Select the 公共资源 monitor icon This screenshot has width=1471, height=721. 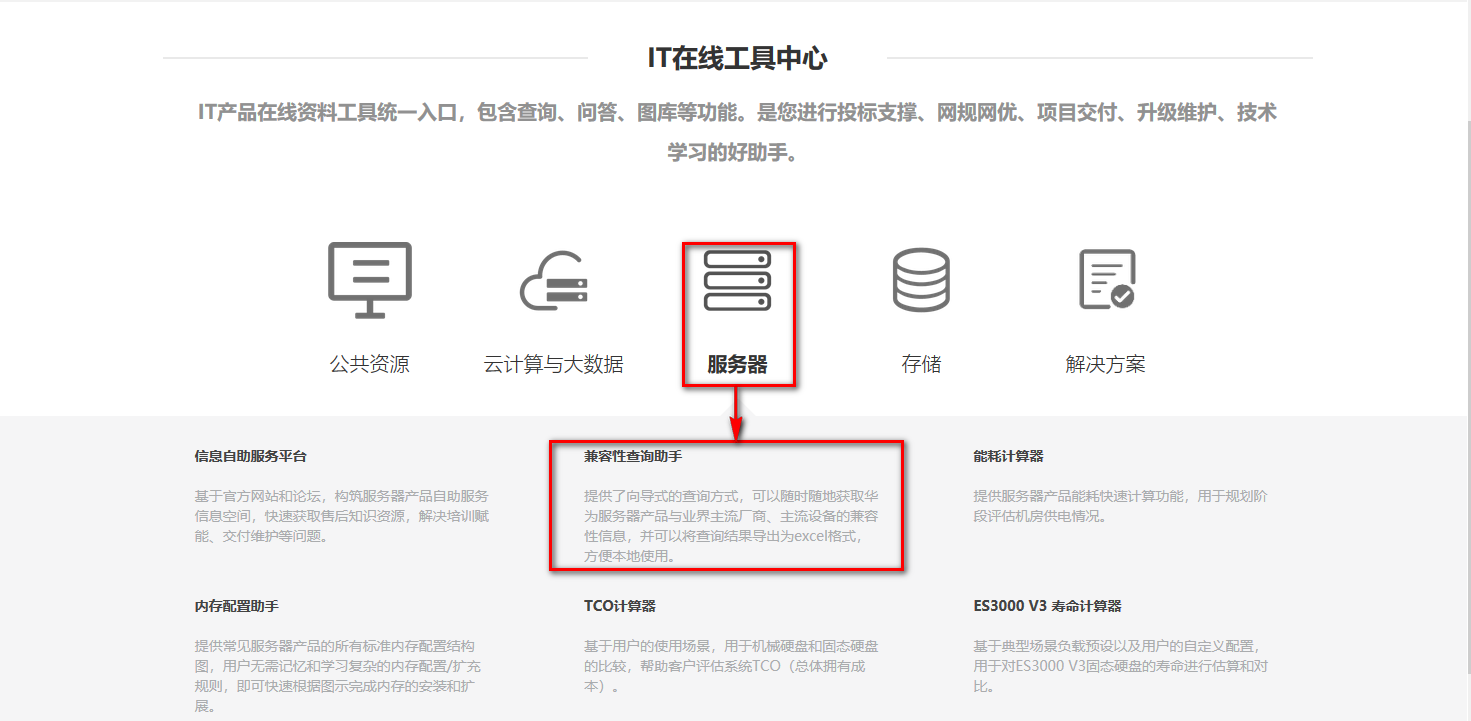tap(370, 280)
